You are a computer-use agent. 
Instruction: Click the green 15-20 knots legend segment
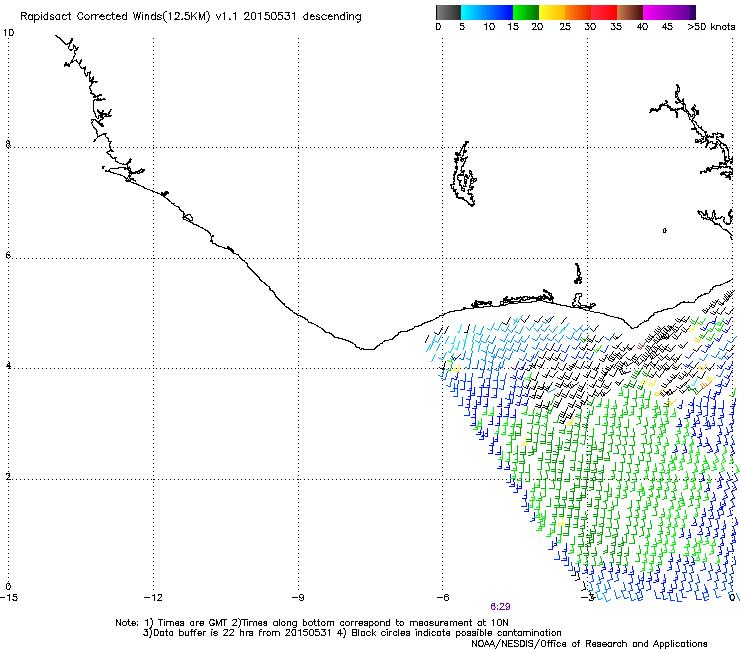coord(526,12)
